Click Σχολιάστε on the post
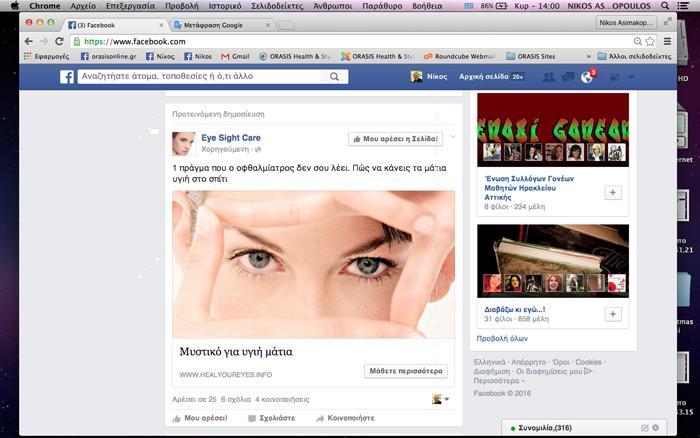This screenshot has height=438, width=700. [x=271, y=418]
